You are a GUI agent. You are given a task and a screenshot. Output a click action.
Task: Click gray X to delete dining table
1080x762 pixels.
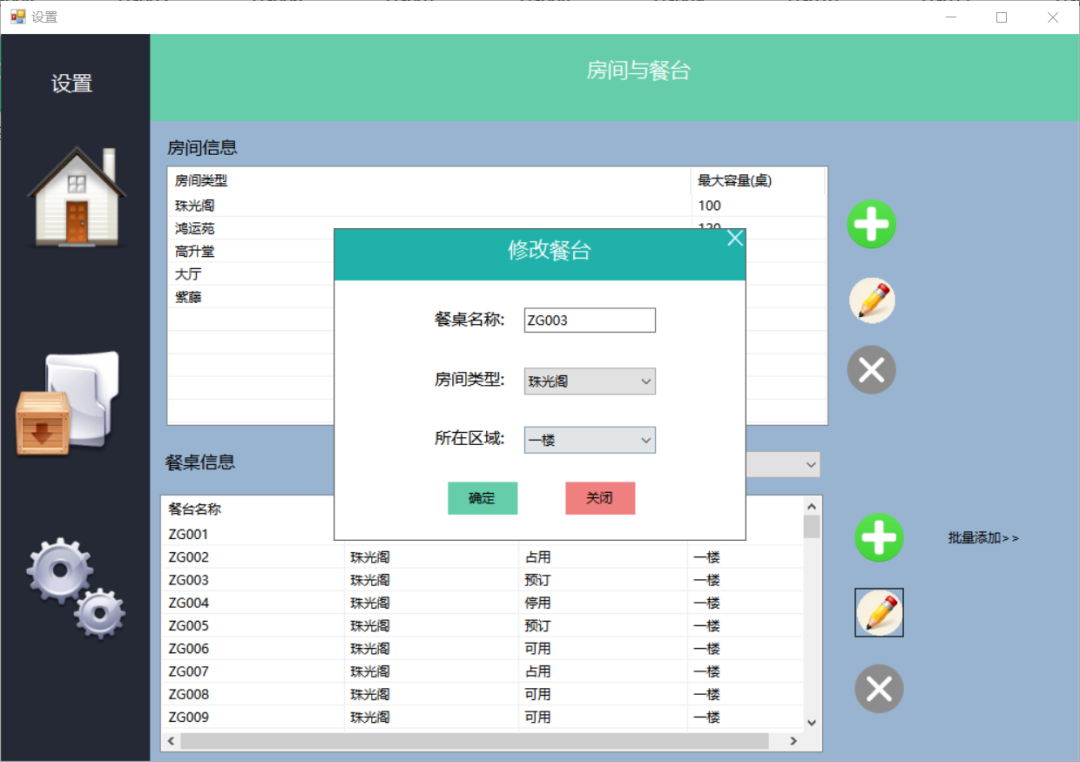point(878,689)
